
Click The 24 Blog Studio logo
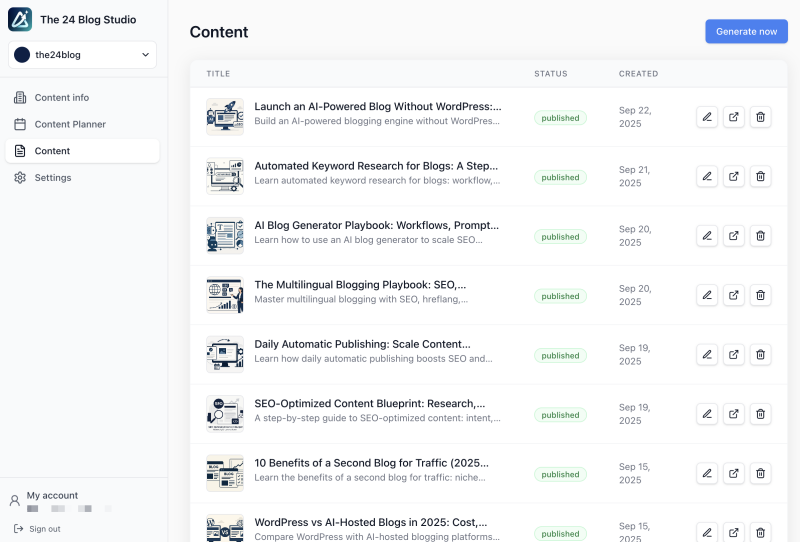pos(20,19)
